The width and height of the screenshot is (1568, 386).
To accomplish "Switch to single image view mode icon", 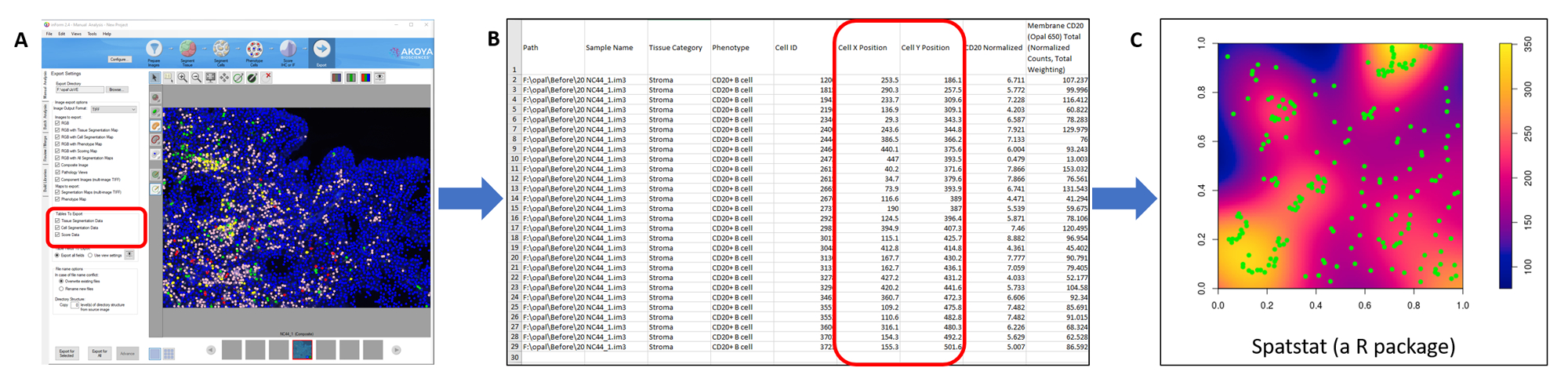I will coord(154,354).
